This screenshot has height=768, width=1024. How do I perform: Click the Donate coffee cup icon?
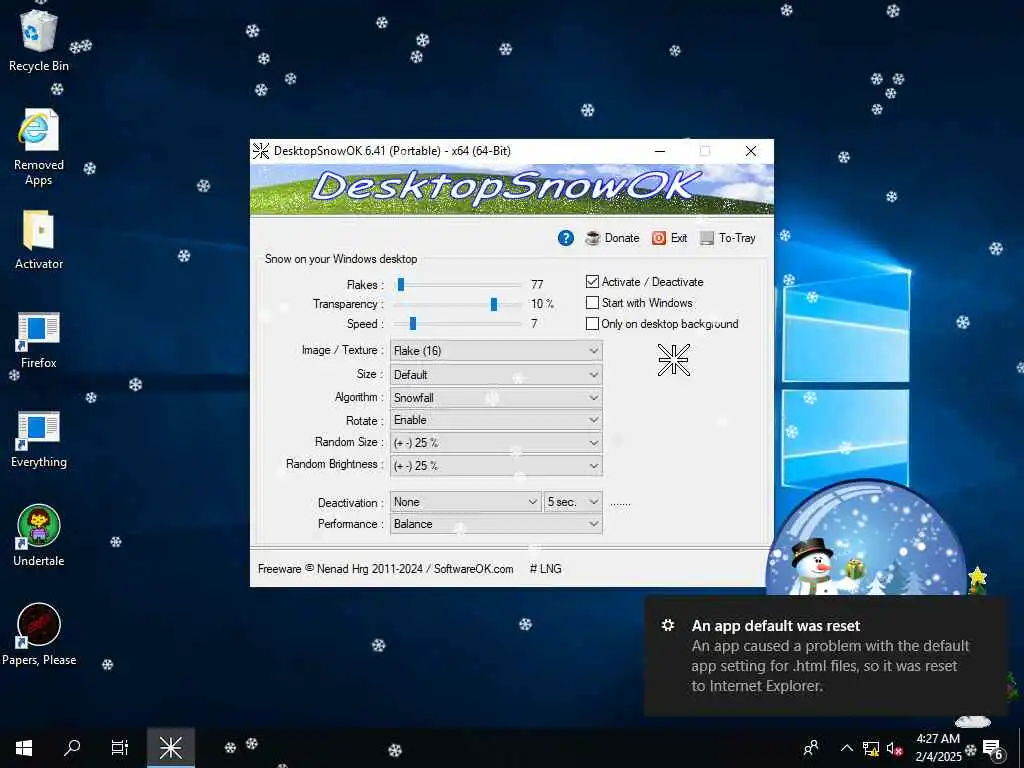(592, 238)
